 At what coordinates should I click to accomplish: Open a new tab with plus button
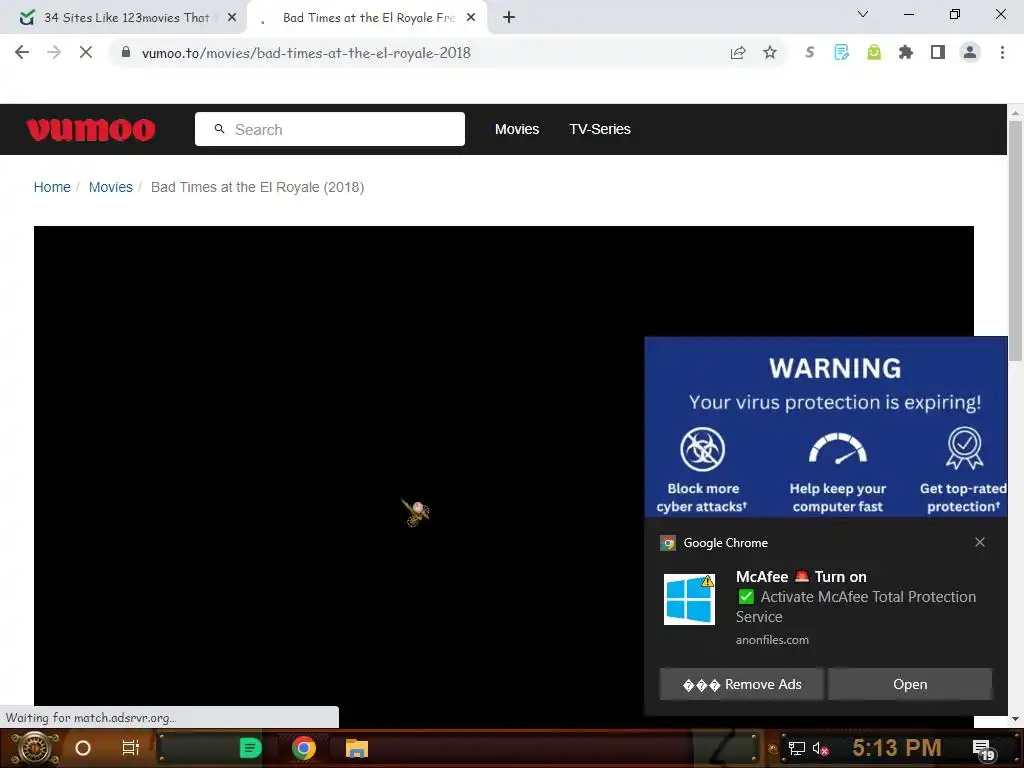(x=509, y=18)
